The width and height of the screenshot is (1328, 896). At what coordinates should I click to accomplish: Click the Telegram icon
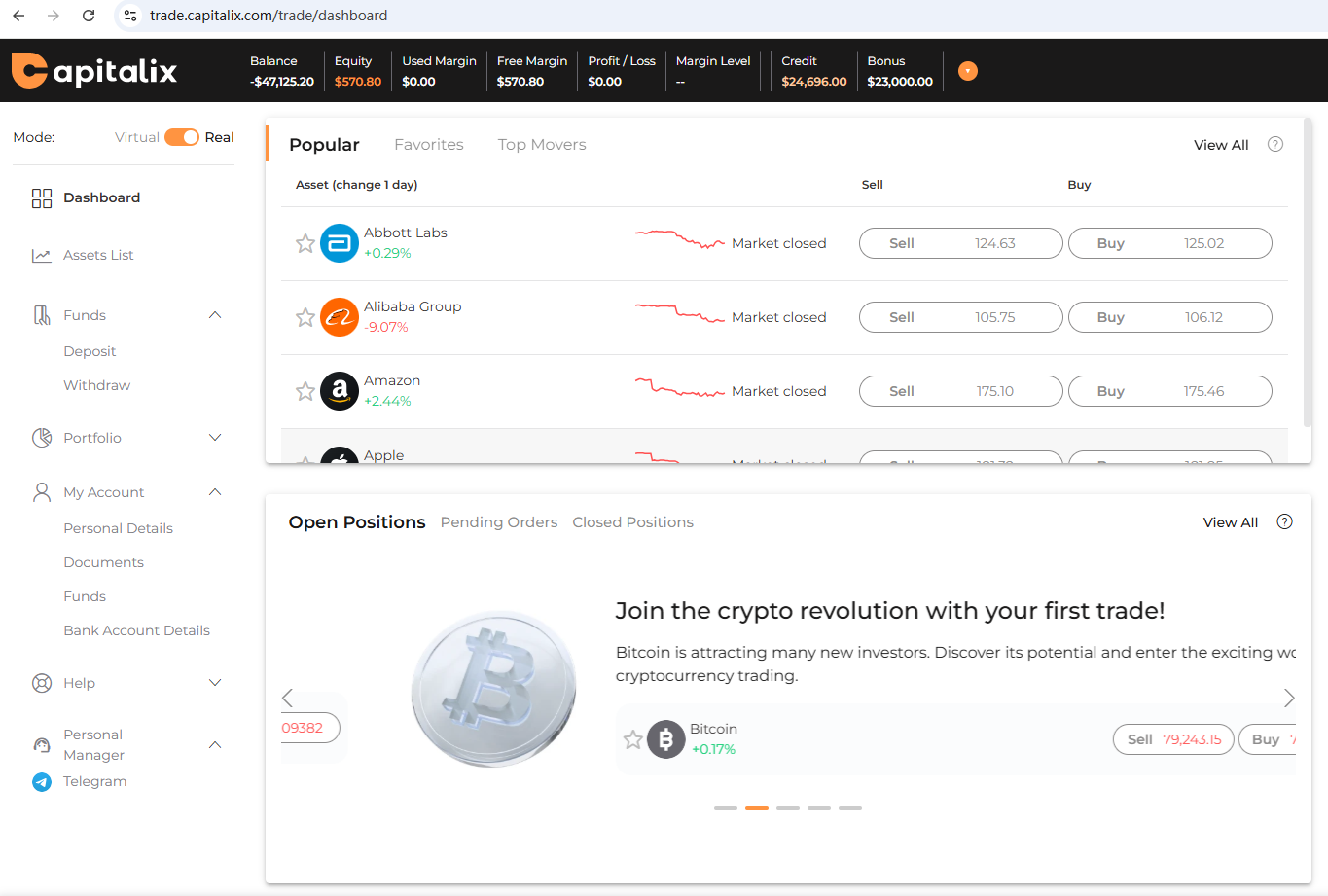[x=42, y=782]
